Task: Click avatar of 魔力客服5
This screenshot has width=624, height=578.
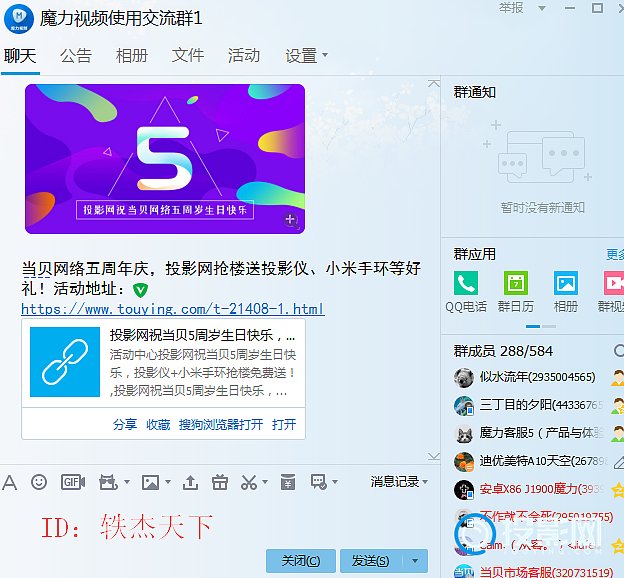Action: point(464,433)
